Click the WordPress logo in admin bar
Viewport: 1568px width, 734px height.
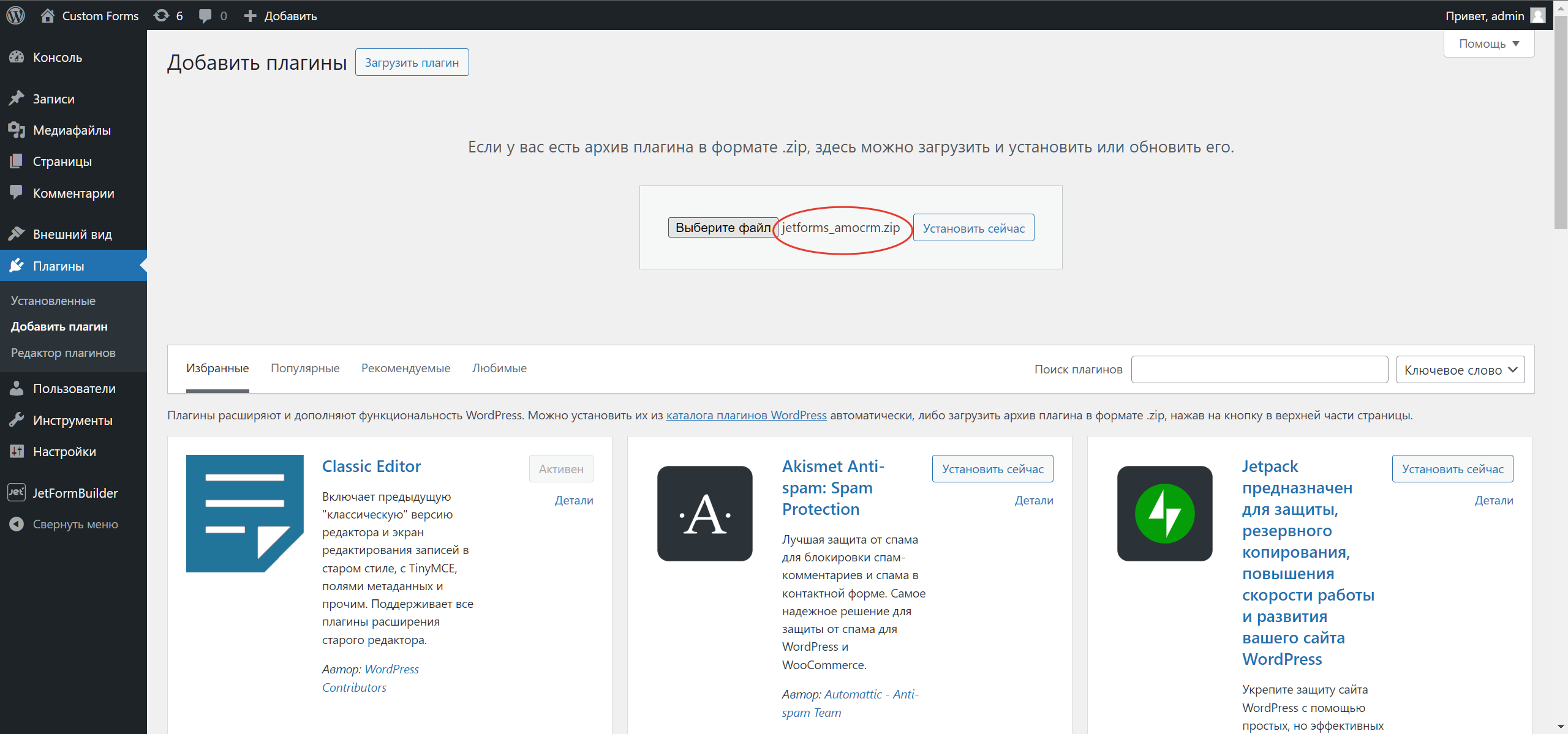point(15,15)
